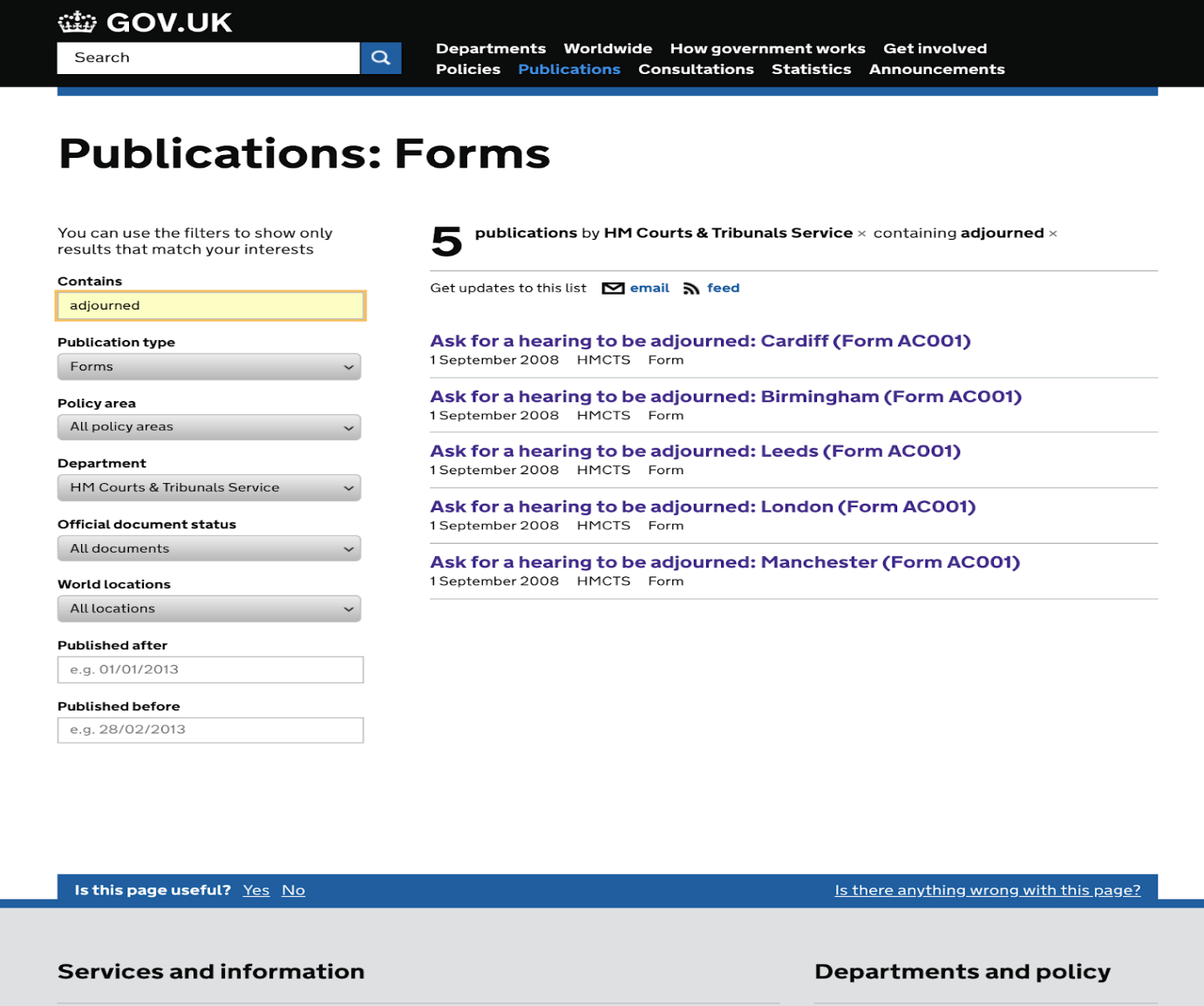The image size is (1204, 1006).
Task: Click the Contains keyword field
Action: click(210, 306)
